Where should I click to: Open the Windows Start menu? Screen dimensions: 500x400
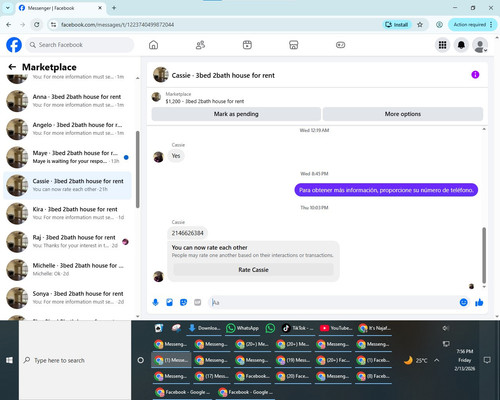pyautogui.click(x=9, y=360)
